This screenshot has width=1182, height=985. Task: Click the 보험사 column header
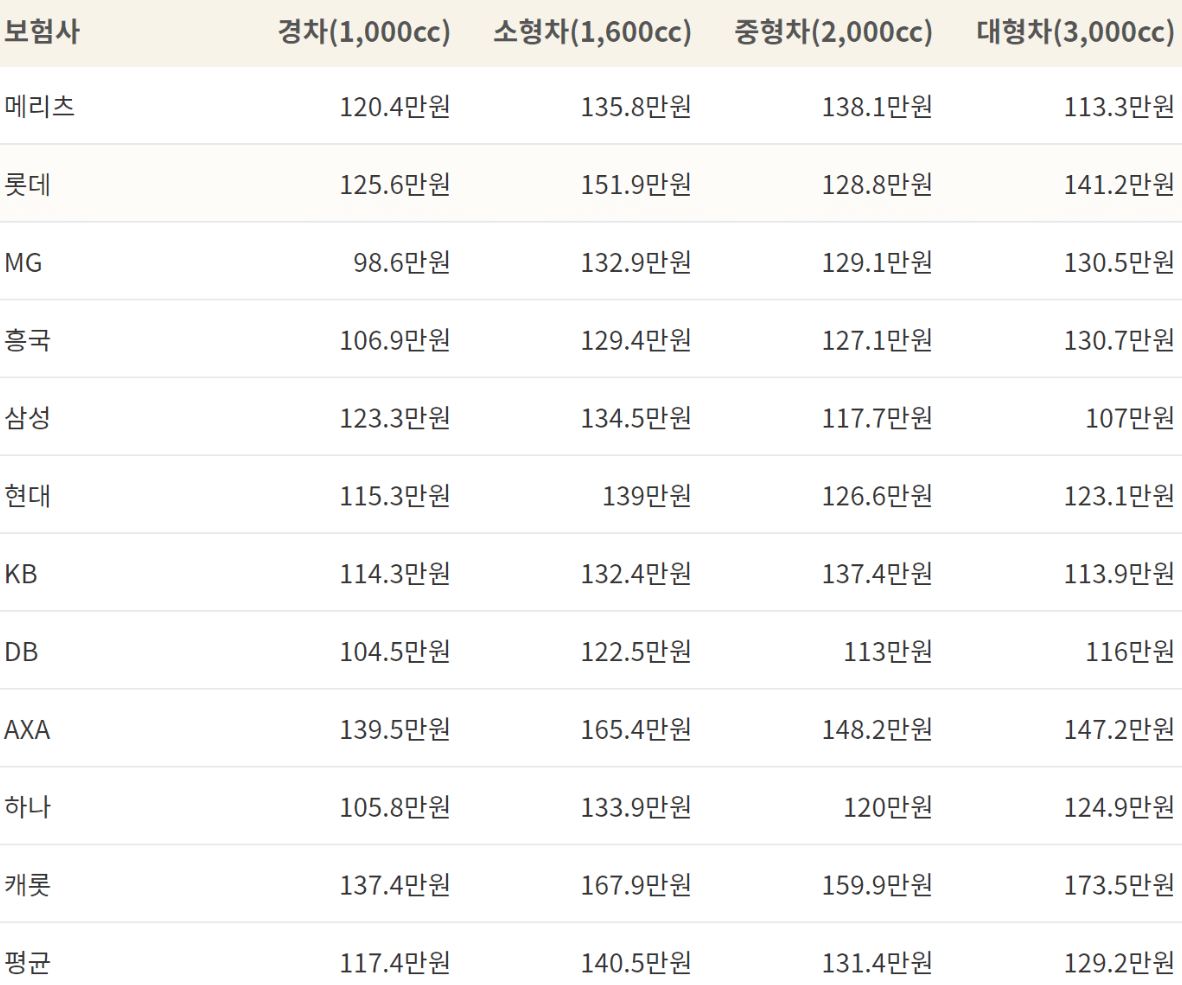click(x=41, y=32)
